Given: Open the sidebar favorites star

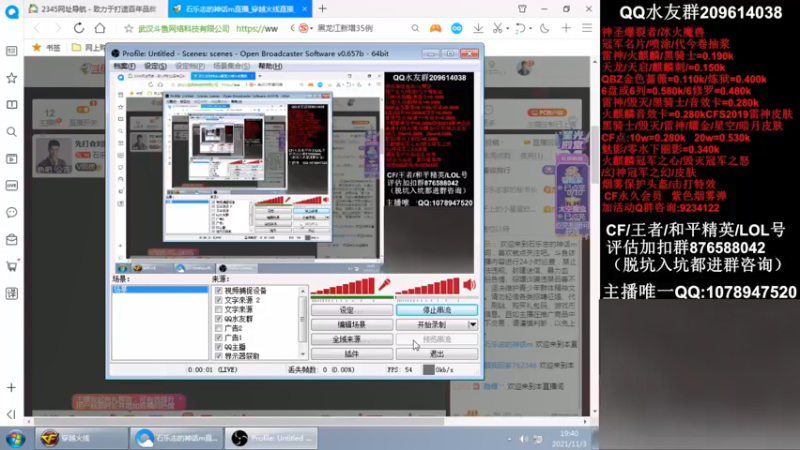Looking at the screenshot, I should (11, 78).
